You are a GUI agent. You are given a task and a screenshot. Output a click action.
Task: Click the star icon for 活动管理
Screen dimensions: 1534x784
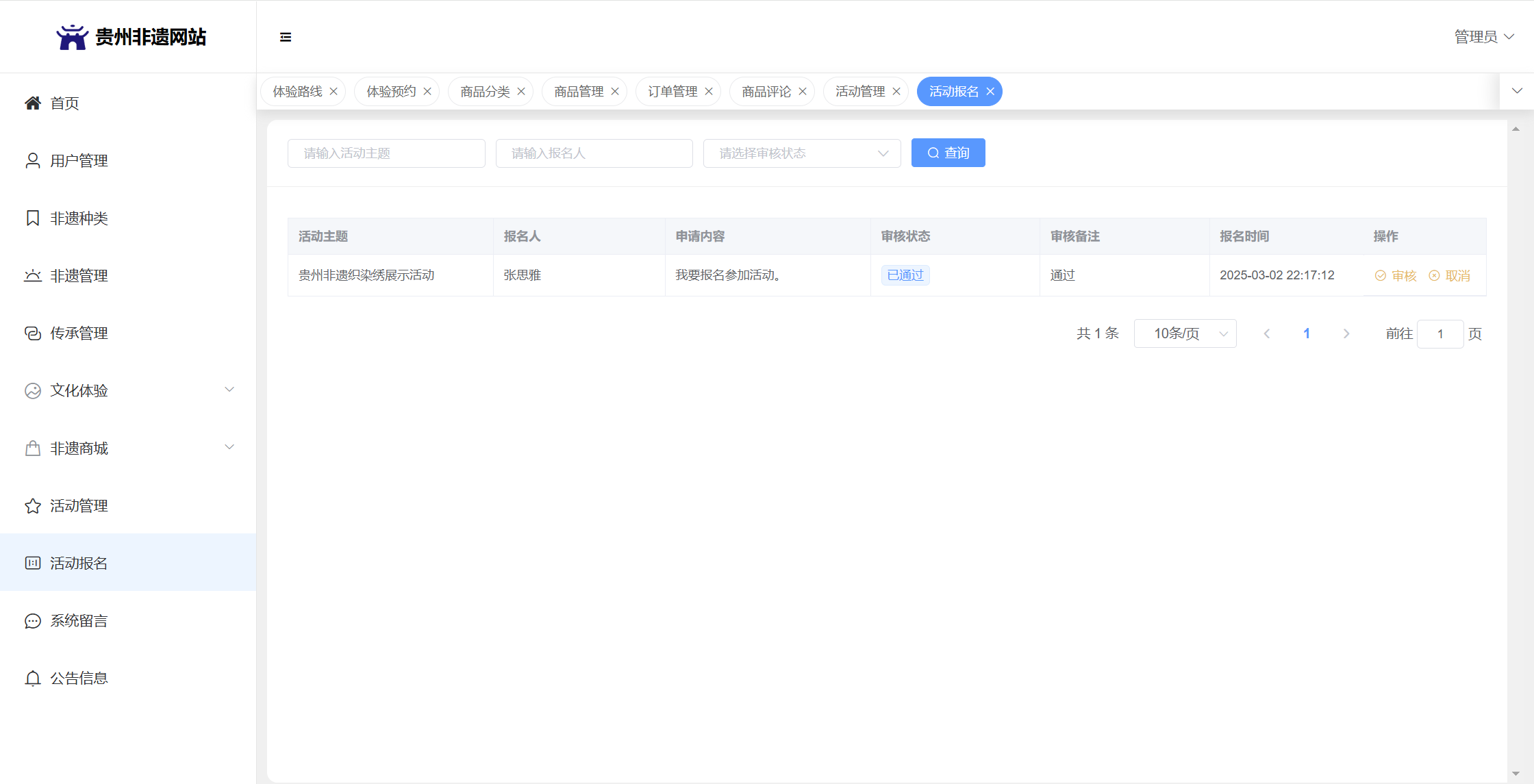point(32,505)
